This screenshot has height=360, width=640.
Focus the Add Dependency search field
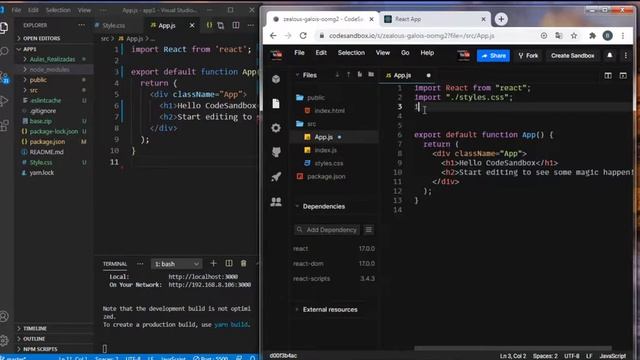(327, 230)
